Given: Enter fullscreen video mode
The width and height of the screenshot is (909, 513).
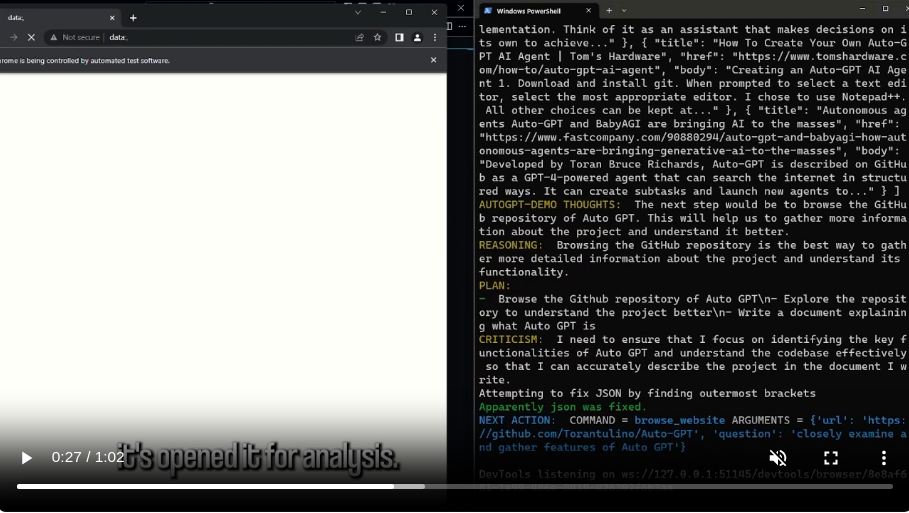Looking at the screenshot, I should click(831, 458).
